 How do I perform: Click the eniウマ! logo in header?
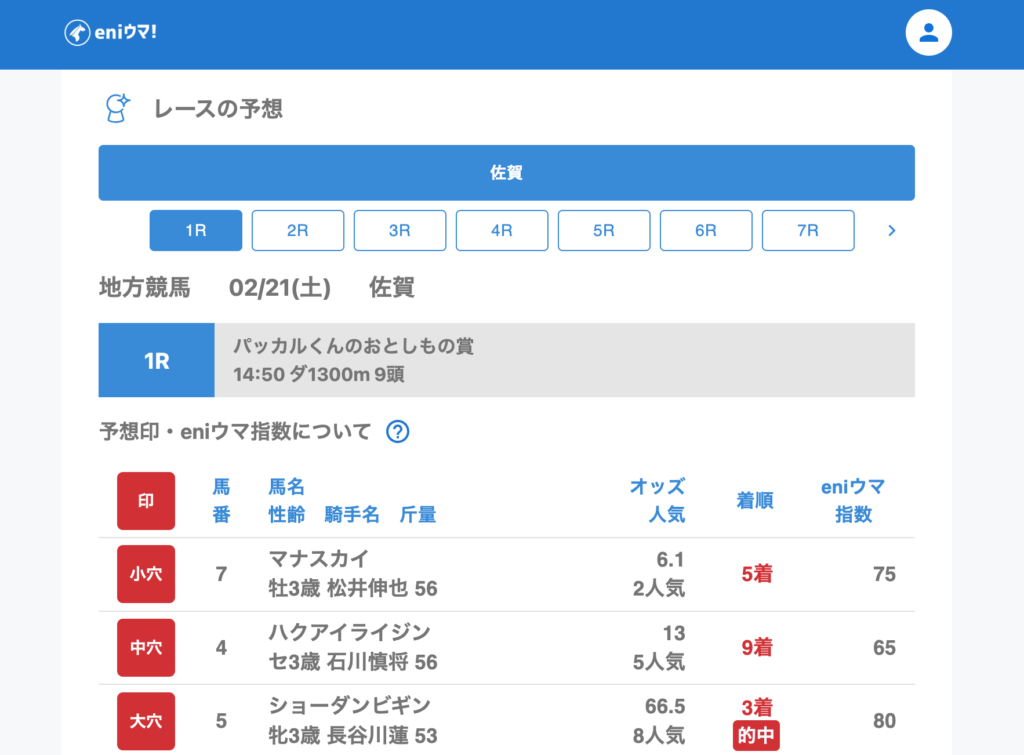pyautogui.click(x=111, y=33)
